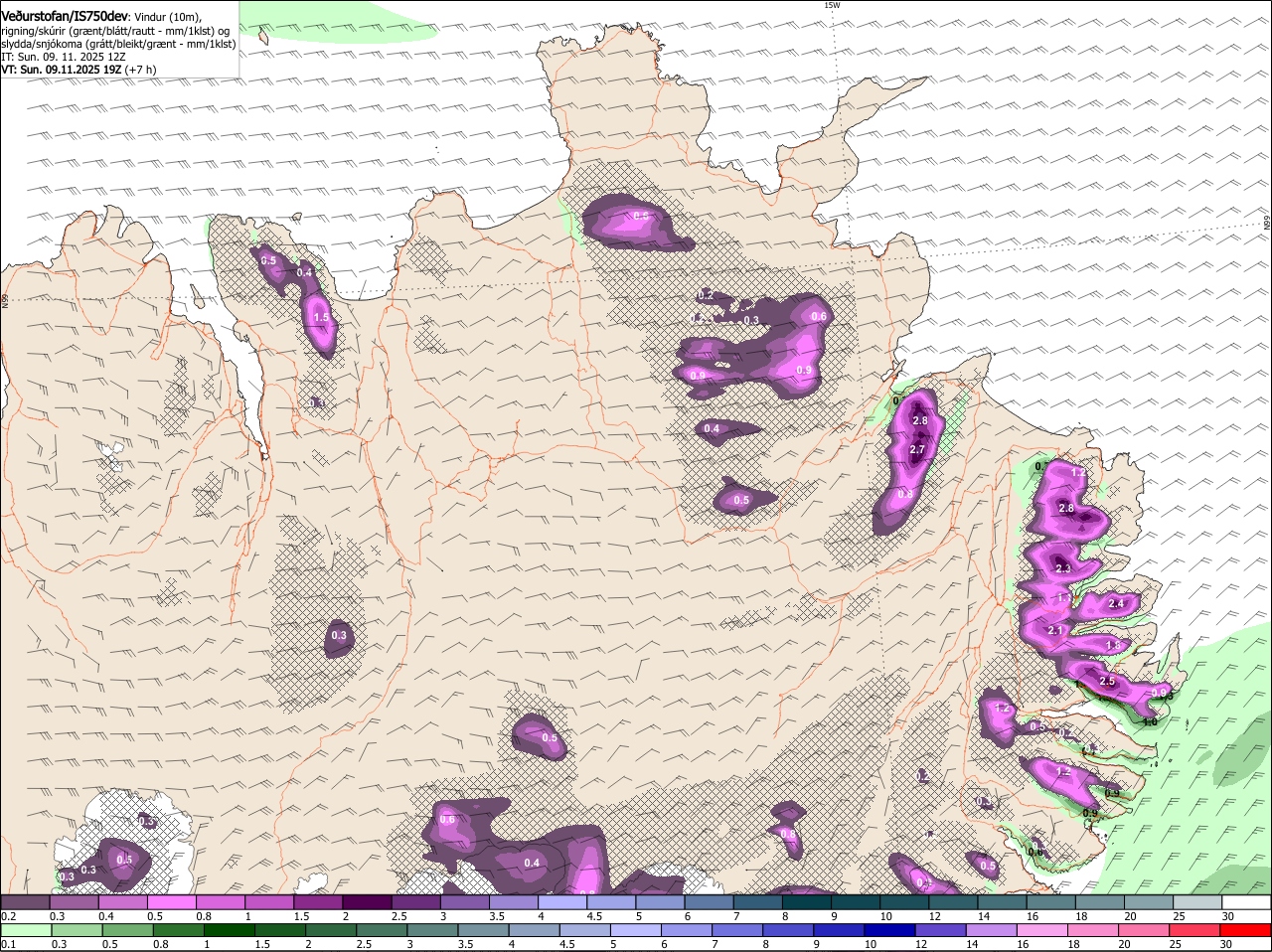Select upper legend swatch between 0.2 and 0.3
1272x952 pixels.
coord(25,901)
